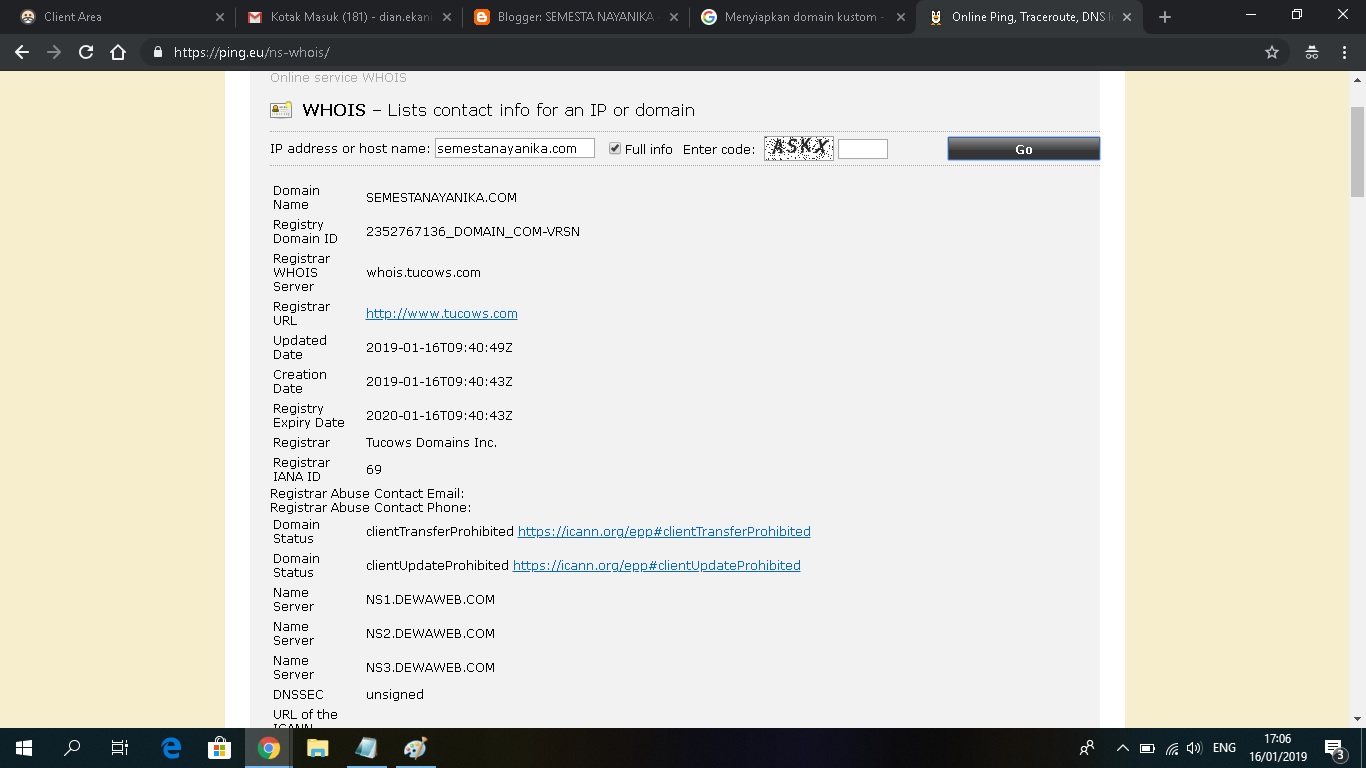The image size is (1366, 768).
Task: Open Chrome's three-dot menu
Action: [x=1345, y=53]
